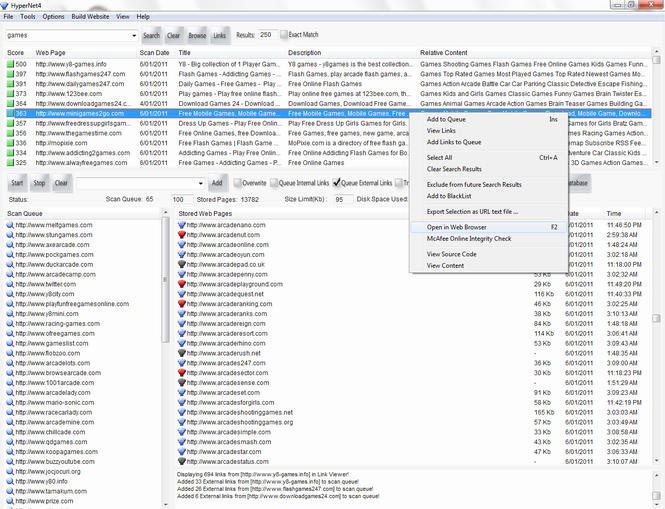
Task: Open the URL dropdown next to the Add button
Action: pyautogui.click(x=200, y=183)
